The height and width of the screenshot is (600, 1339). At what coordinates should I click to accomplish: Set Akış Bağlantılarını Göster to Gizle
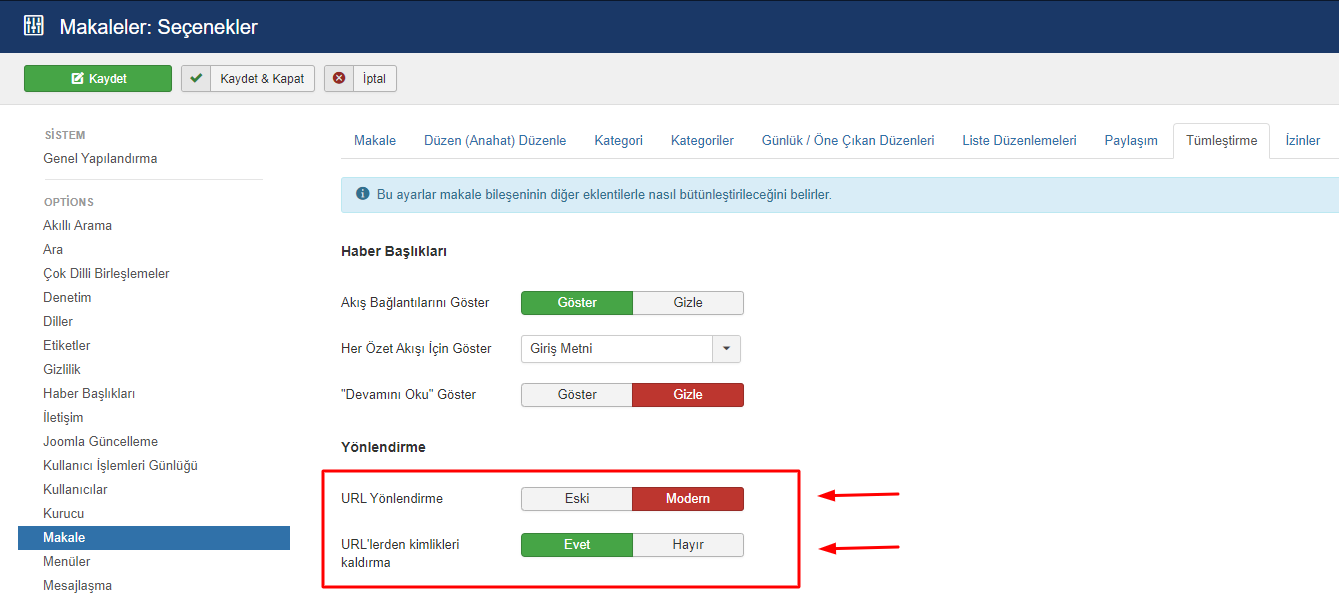[688, 303]
